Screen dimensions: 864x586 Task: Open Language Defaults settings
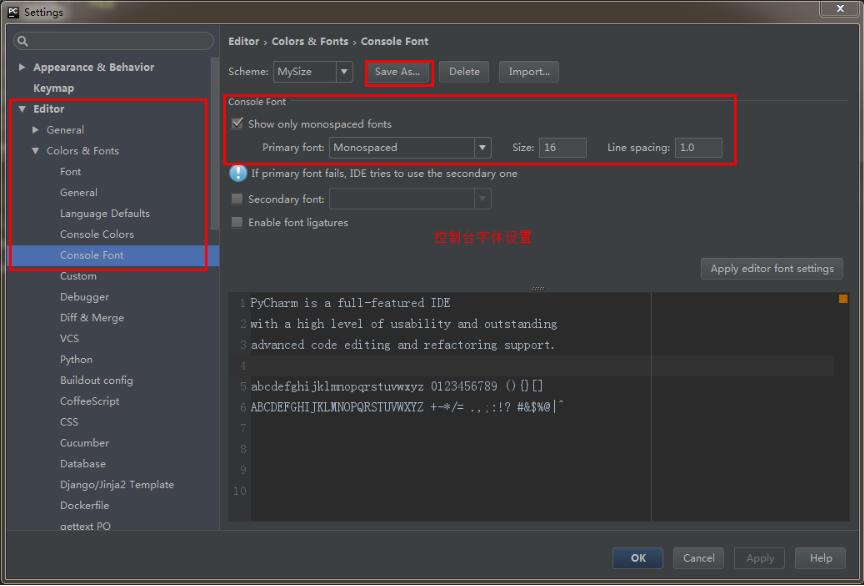point(105,213)
